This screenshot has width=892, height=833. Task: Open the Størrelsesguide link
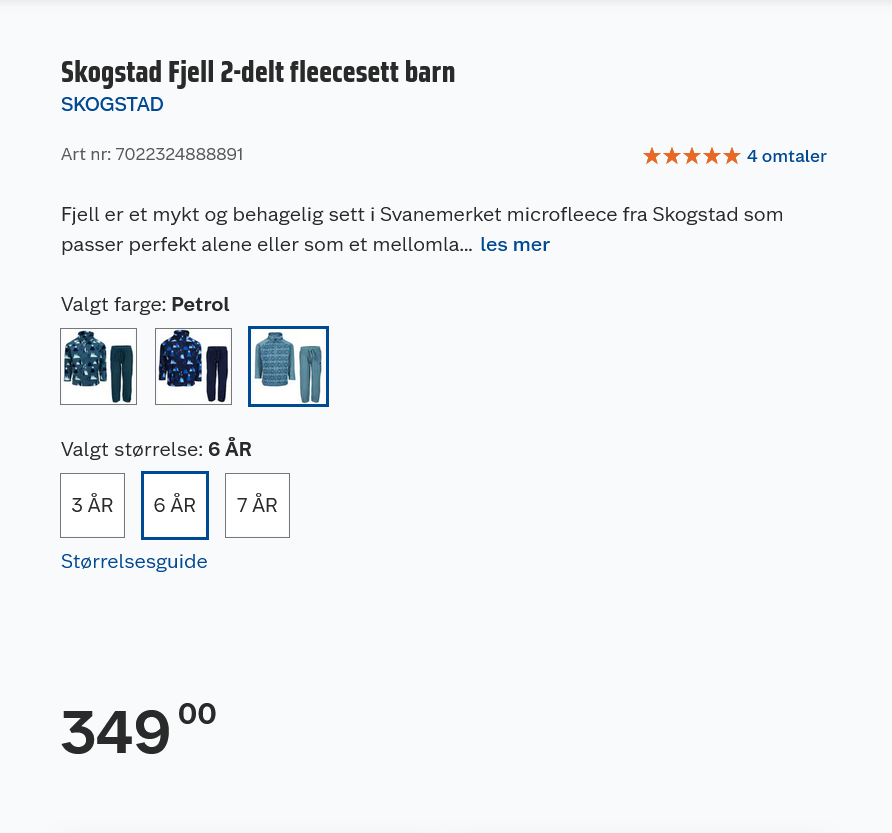pyautogui.click(x=134, y=561)
